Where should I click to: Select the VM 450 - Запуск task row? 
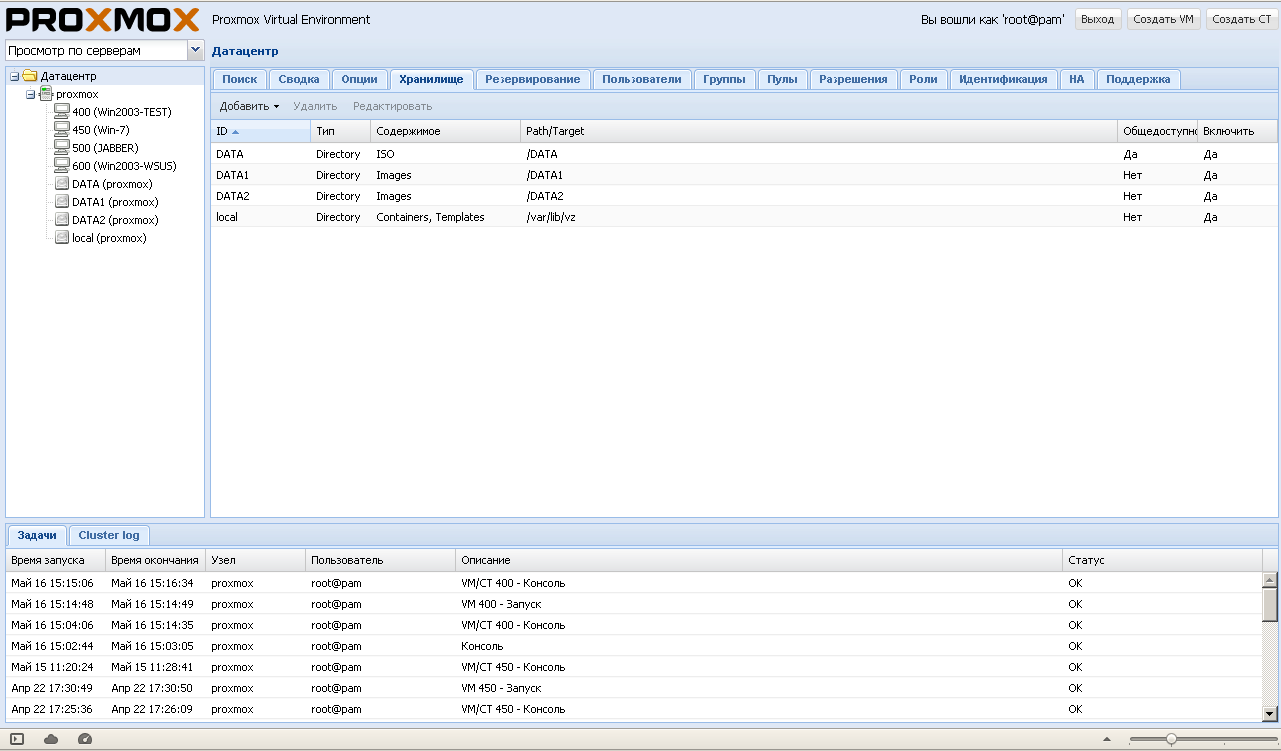[x=634, y=688]
